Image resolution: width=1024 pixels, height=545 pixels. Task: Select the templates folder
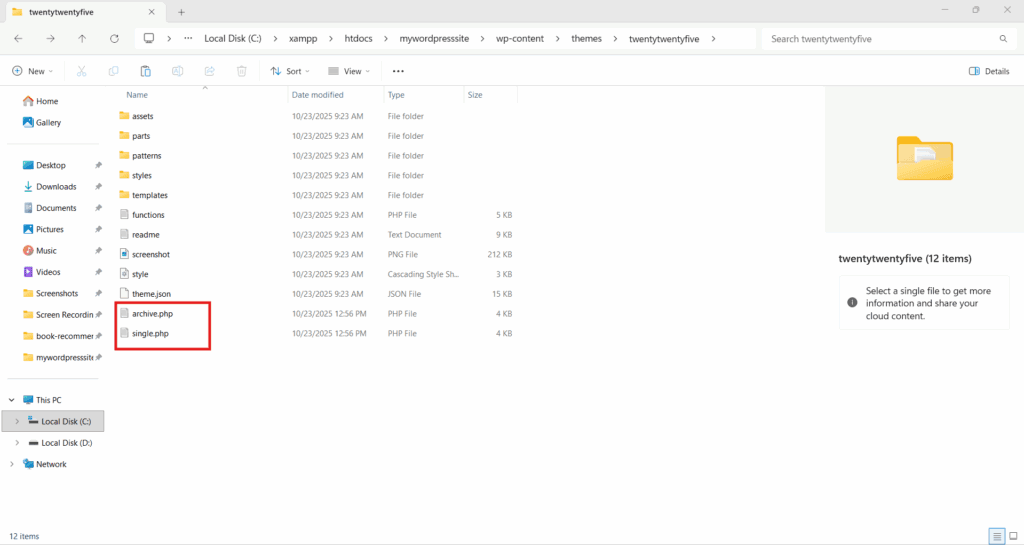pyautogui.click(x=150, y=195)
